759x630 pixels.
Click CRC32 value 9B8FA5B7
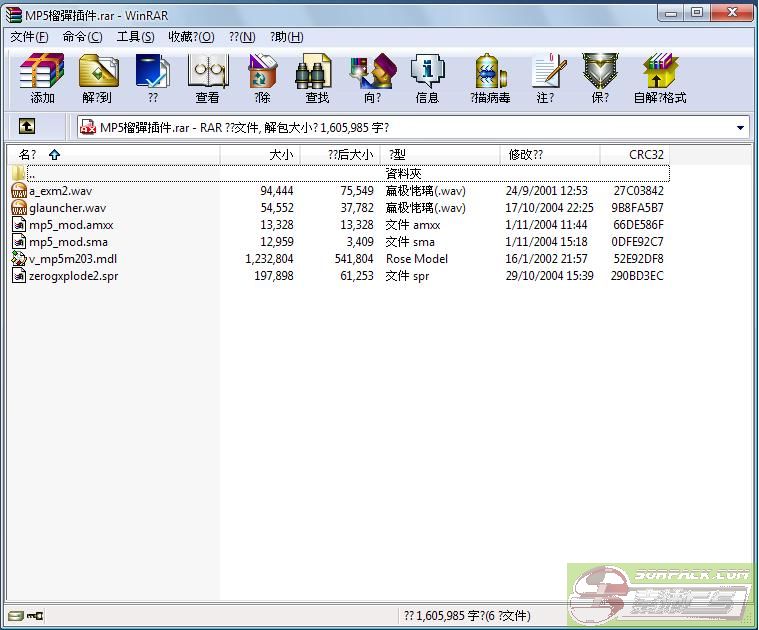(x=637, y=208)
